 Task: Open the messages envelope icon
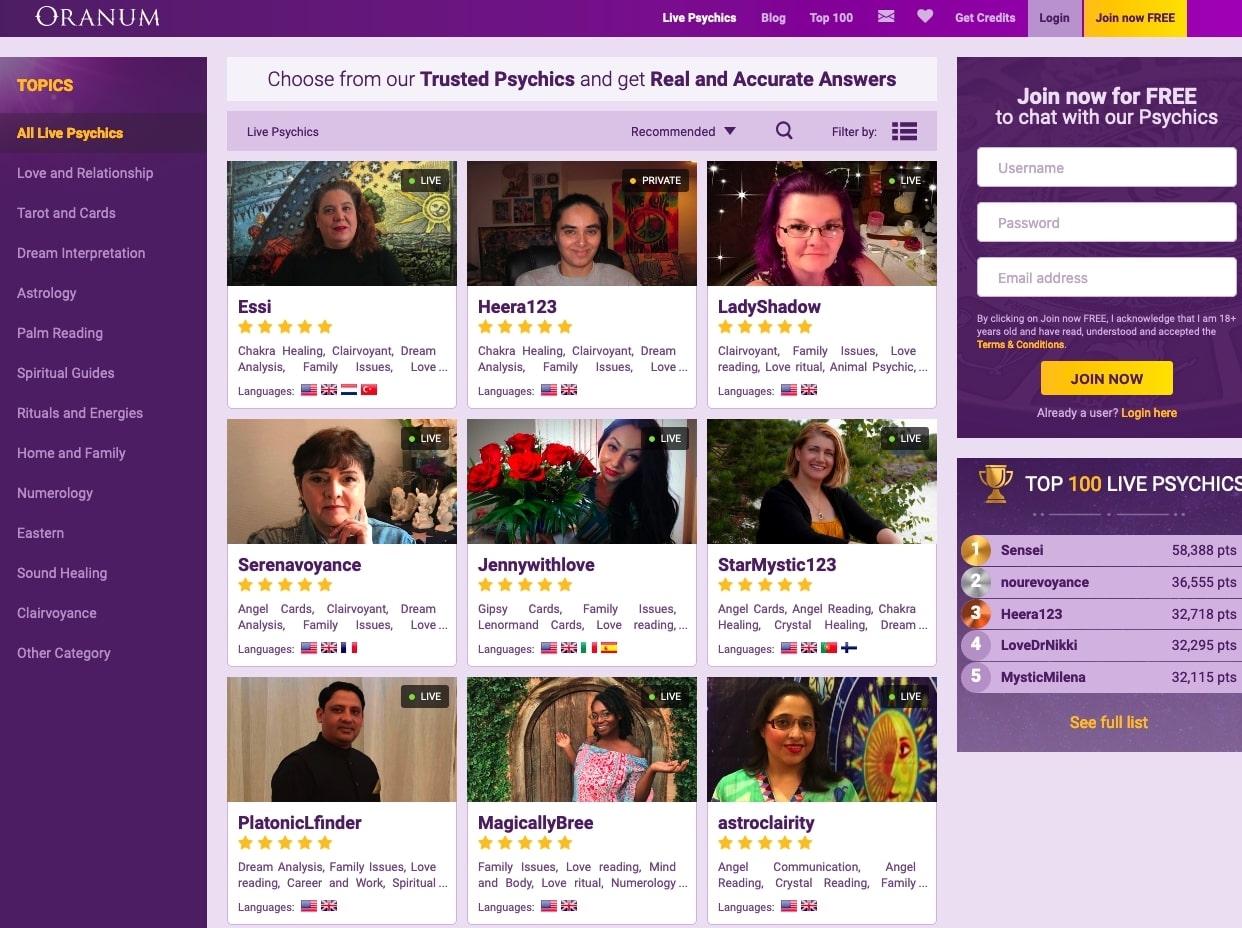click(x=886, y=16)
